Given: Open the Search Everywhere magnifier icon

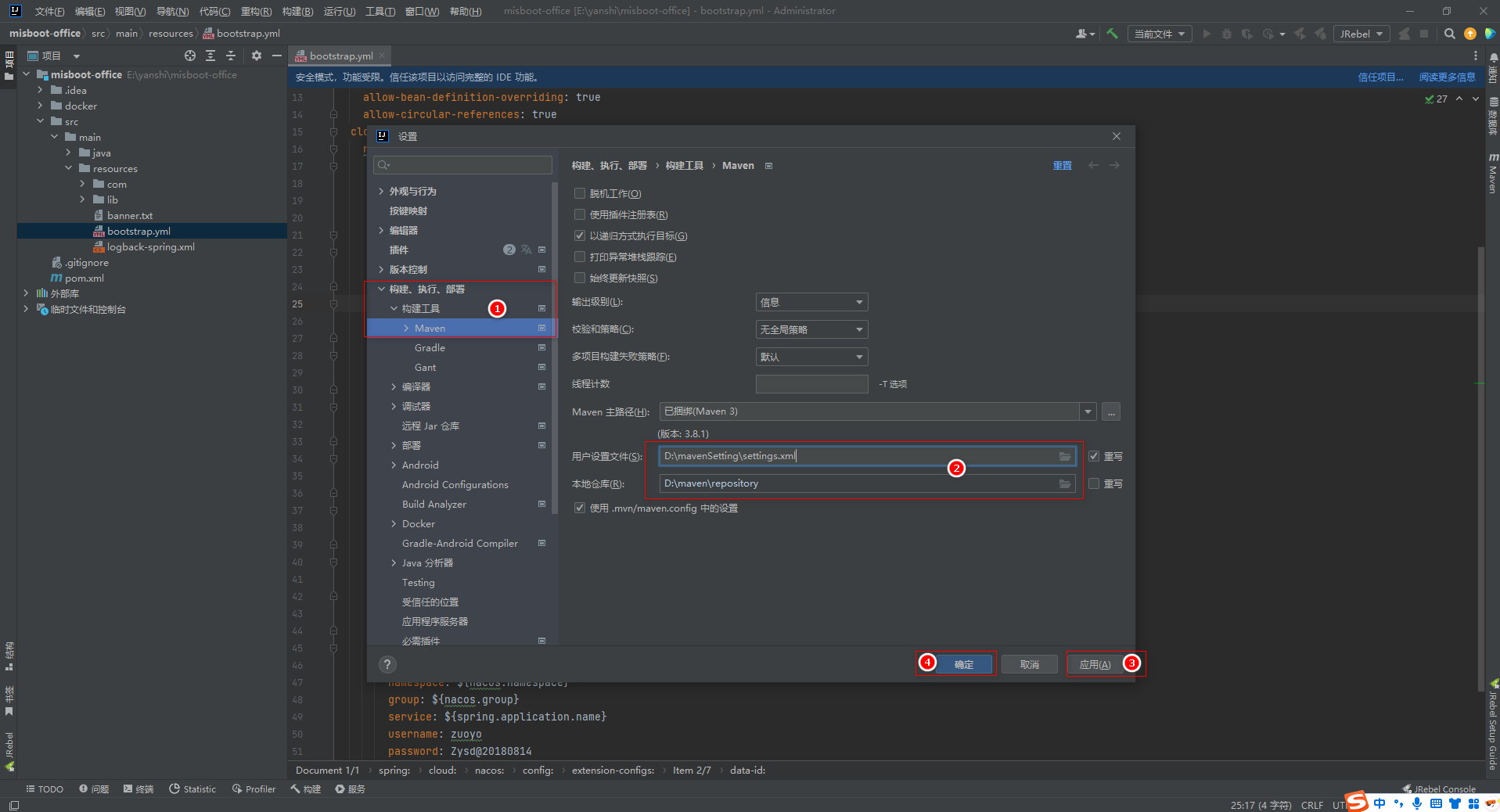Looking at the screenshot, I should pos(1450,34).
